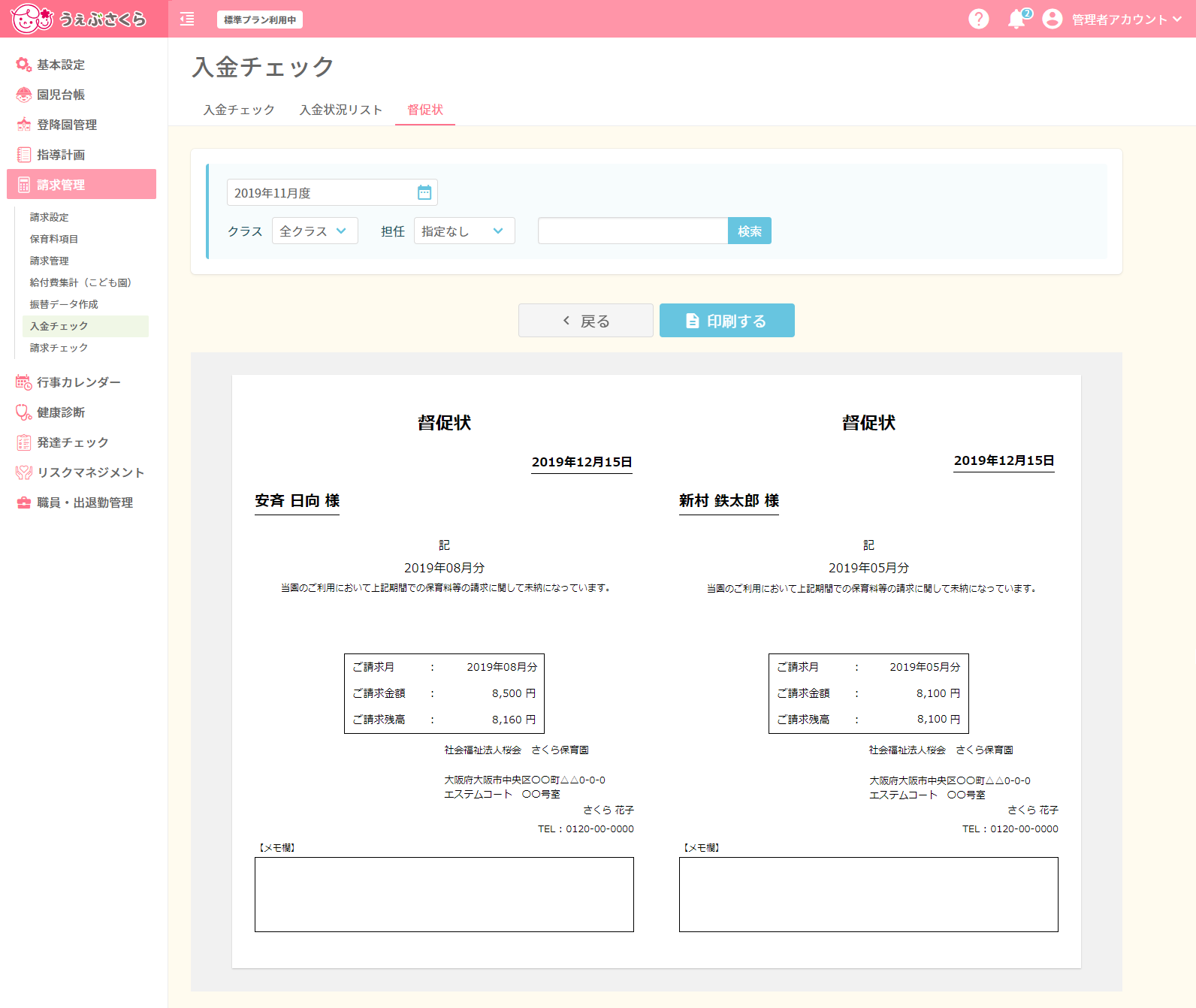This screenshot has width=1196, height=1008.
Task: Click the text 2019年05月分 heading
Action: tap(868, 568)
